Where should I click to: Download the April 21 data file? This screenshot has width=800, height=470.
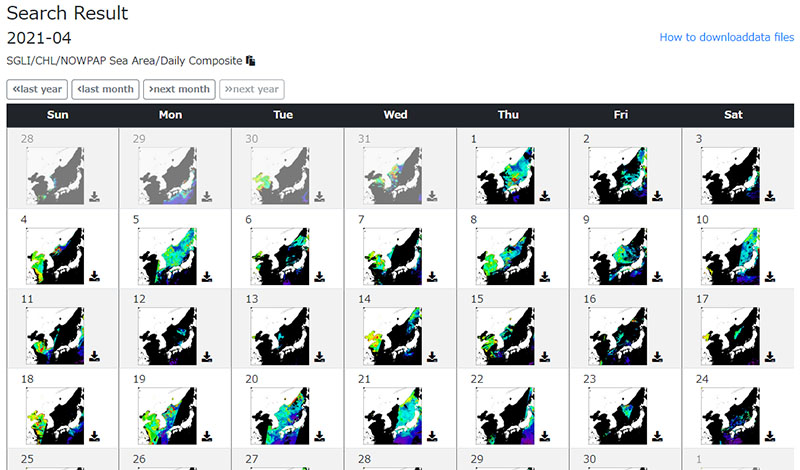point(432,436)
